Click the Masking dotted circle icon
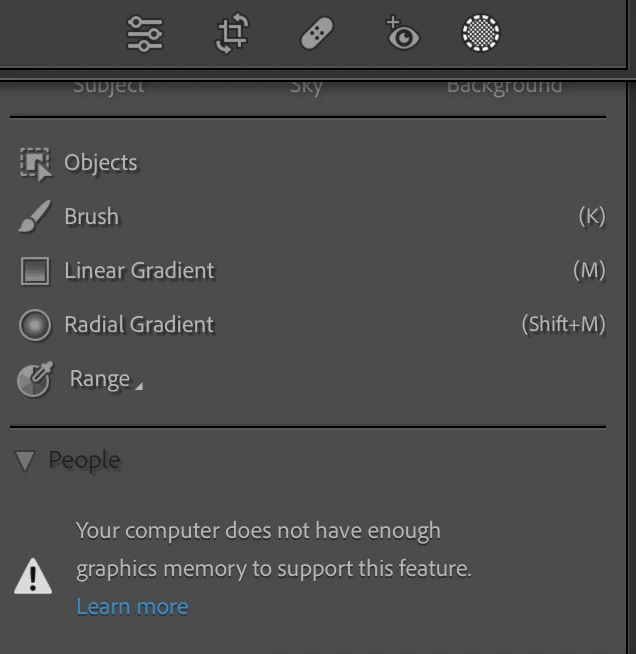The height and width of the screenshot is (654, 636). click(x=481, y=34)
